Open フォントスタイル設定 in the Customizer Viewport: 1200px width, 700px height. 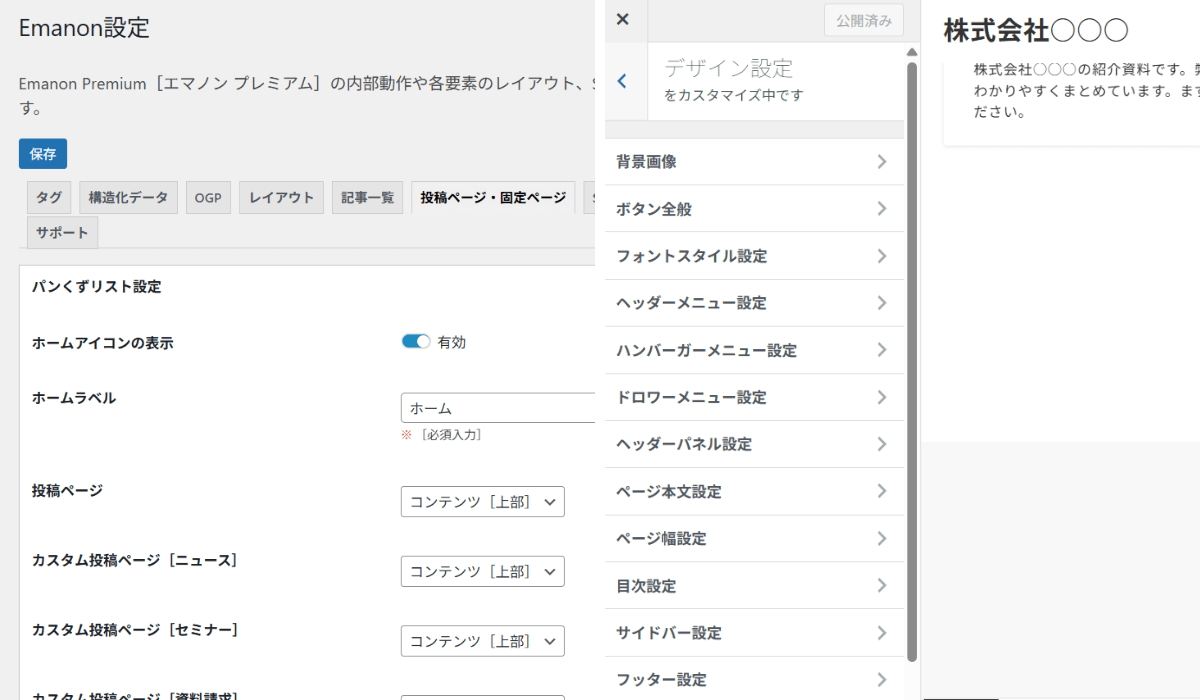pyautogui.click(x=745, y=256)
